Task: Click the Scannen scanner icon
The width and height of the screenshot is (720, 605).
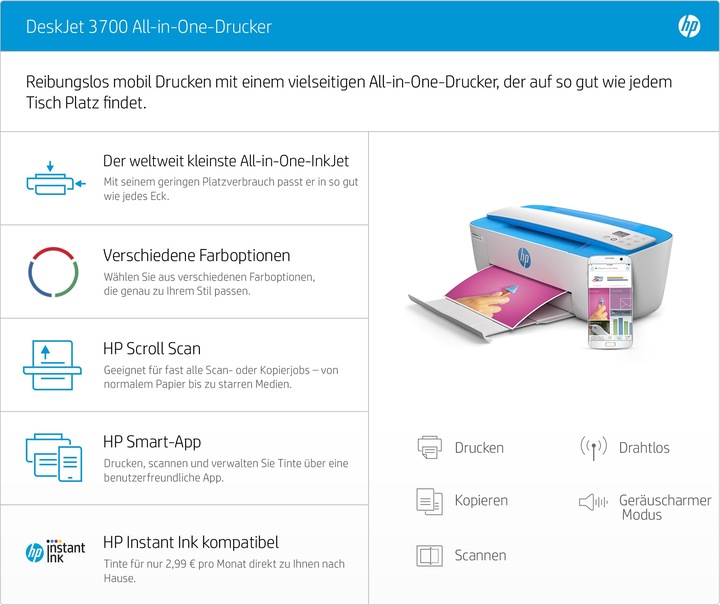Action: click(429, 555)
